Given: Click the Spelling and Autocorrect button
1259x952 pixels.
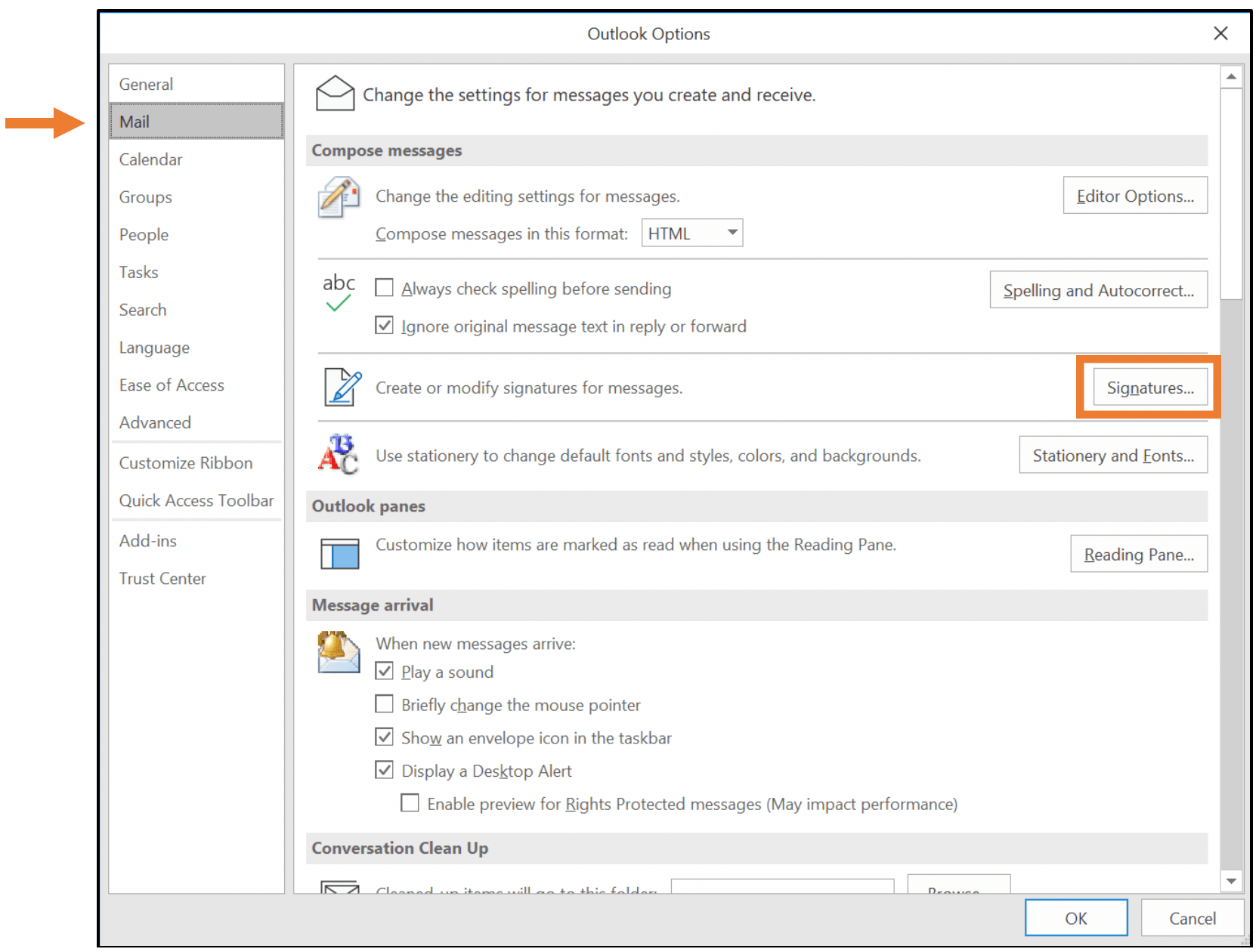Looking at the screenshot, I should [1098, 290].
